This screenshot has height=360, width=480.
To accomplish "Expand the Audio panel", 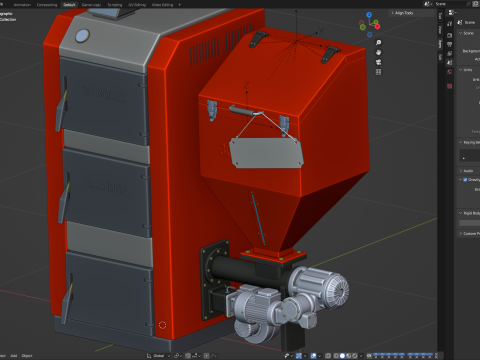I will coord(466,170).
